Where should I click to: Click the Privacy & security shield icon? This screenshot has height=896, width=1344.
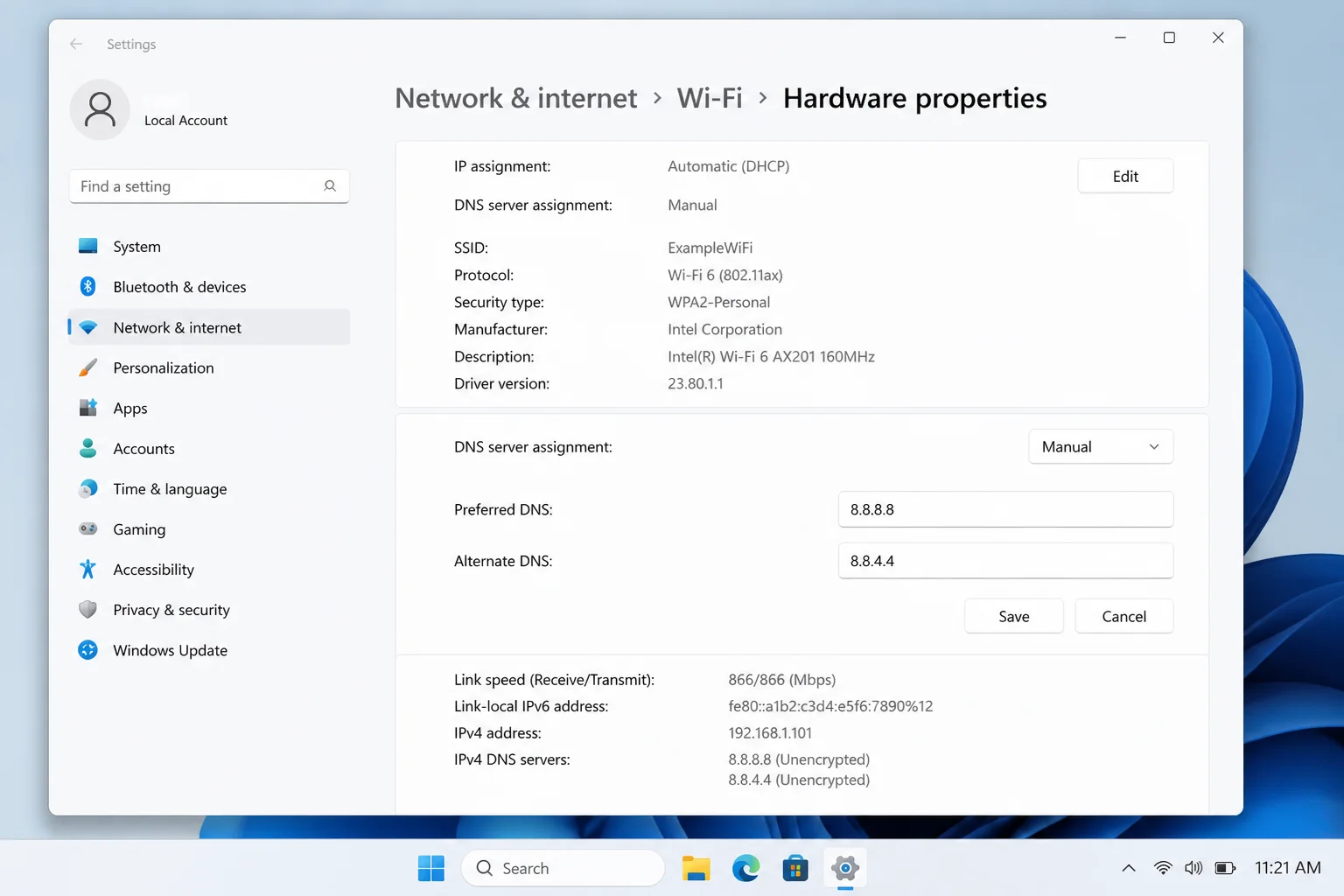coord(87,609)
